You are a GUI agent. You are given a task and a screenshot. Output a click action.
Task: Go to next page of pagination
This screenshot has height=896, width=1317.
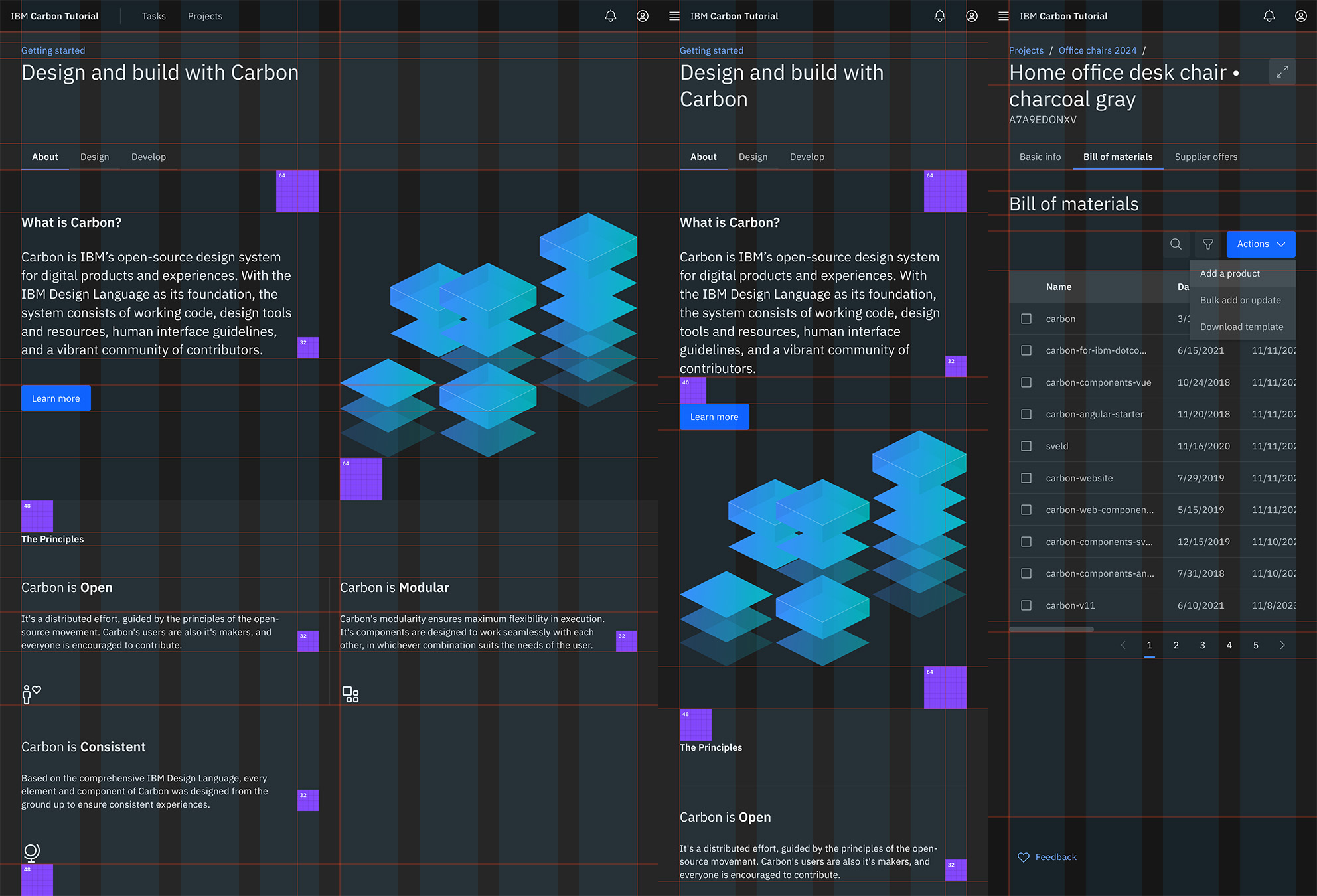[1282, 645]
